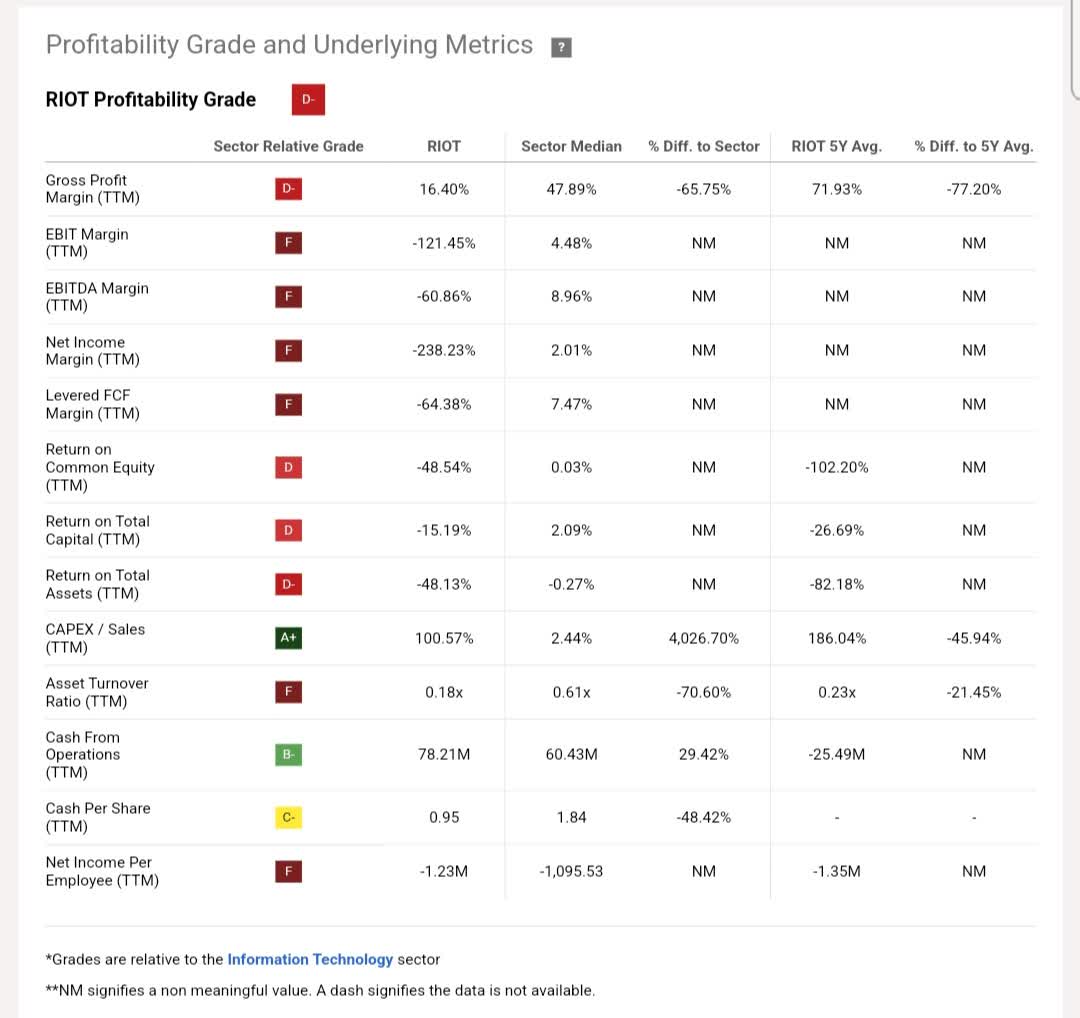The image size is (1080, 1018).
Task: Click the D grade for Return on Total Capital
Action: coord(288,530)
